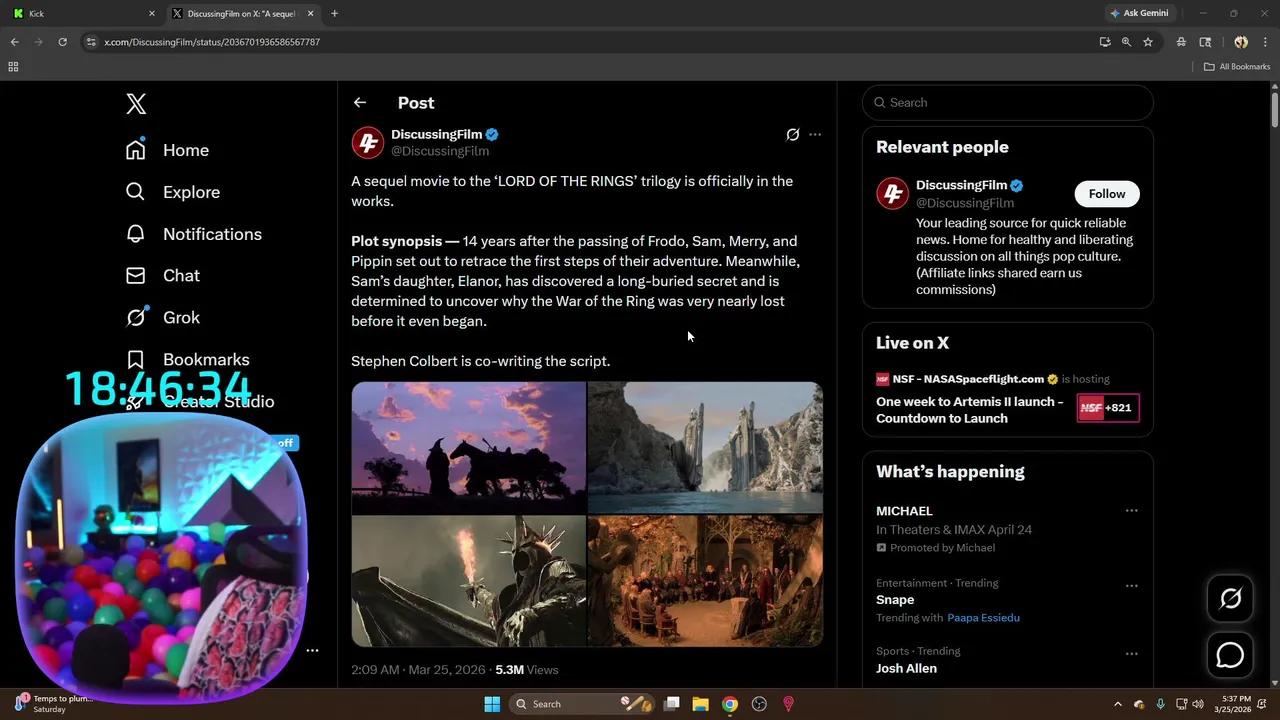Close the DiscussingFilm on X tab
This screenshot has height=720, width=1280.
[x=310, y=14]
